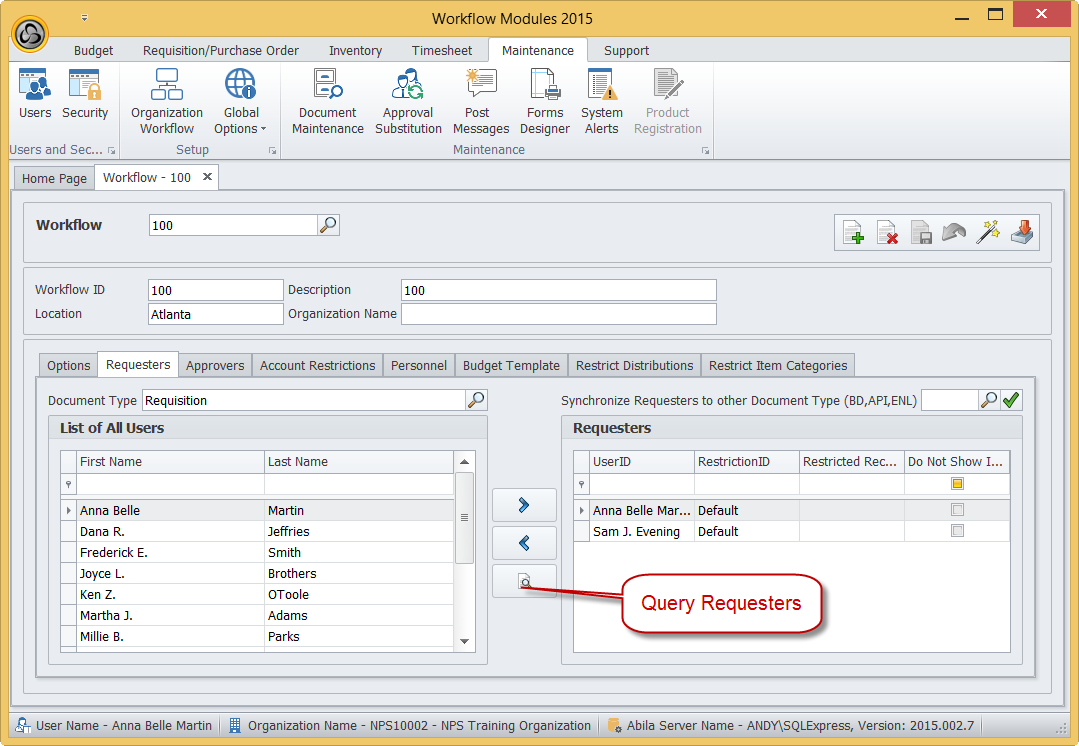Remove requester using the left arrow button

524,543
